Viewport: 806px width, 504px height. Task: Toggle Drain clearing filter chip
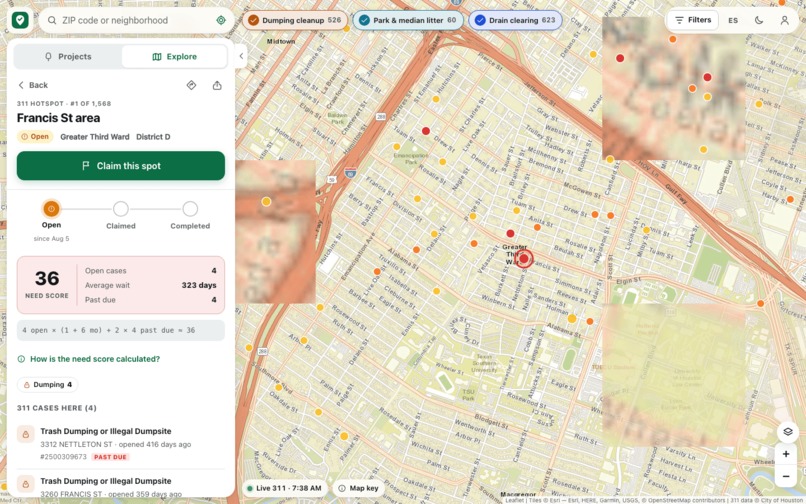[515, 20]
